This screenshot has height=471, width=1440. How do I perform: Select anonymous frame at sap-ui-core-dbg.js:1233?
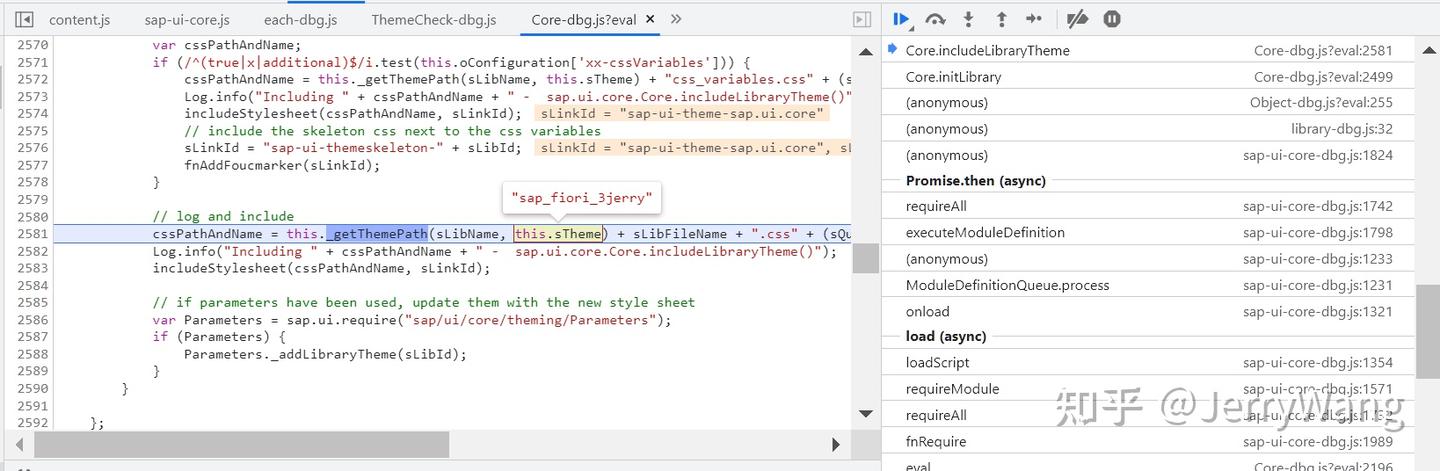pos(1148,258)
